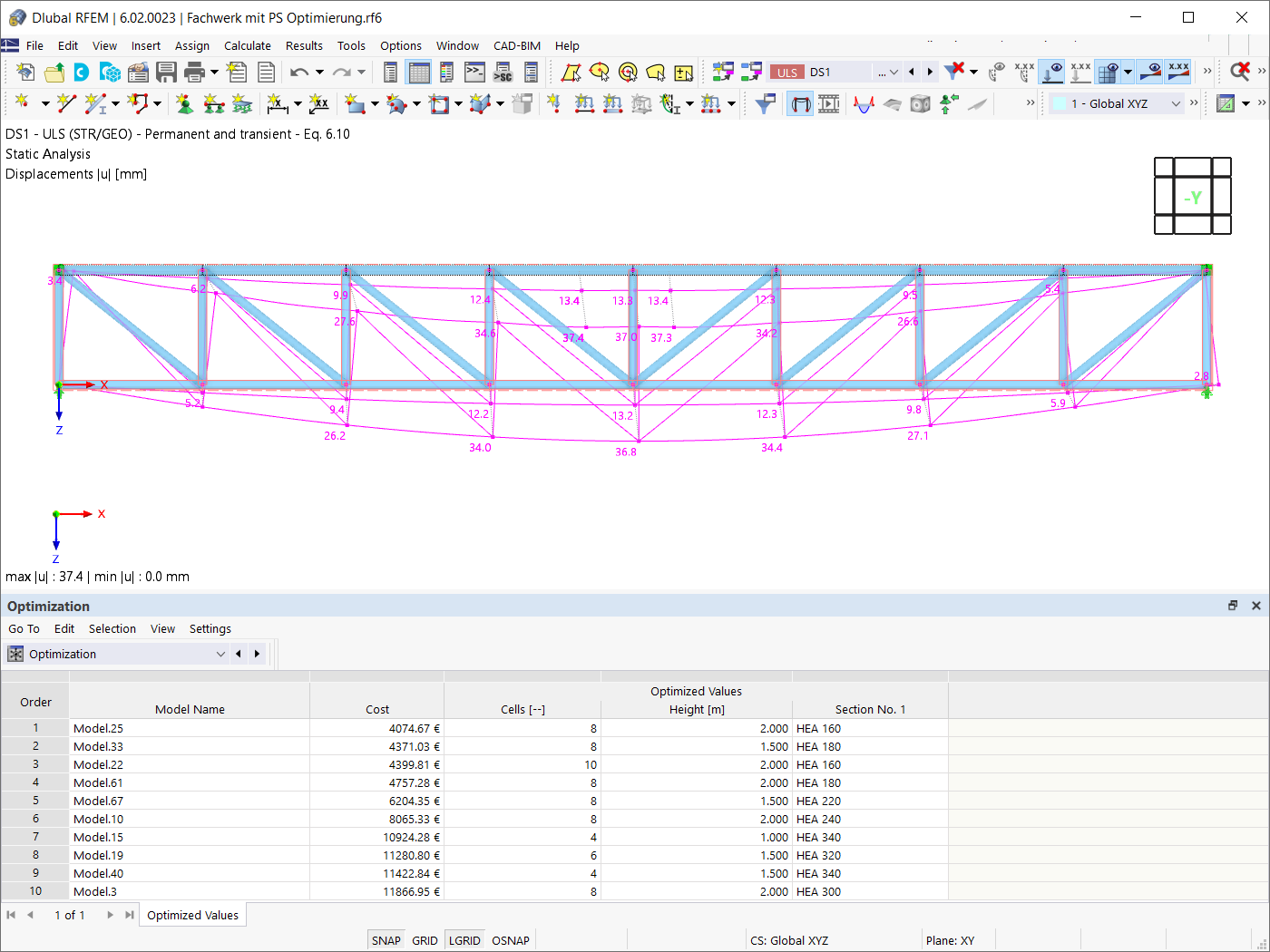This screenshot has width=1270, height=952.
Task: Click the -Y view navigation cube
Action: (1193, 197)
